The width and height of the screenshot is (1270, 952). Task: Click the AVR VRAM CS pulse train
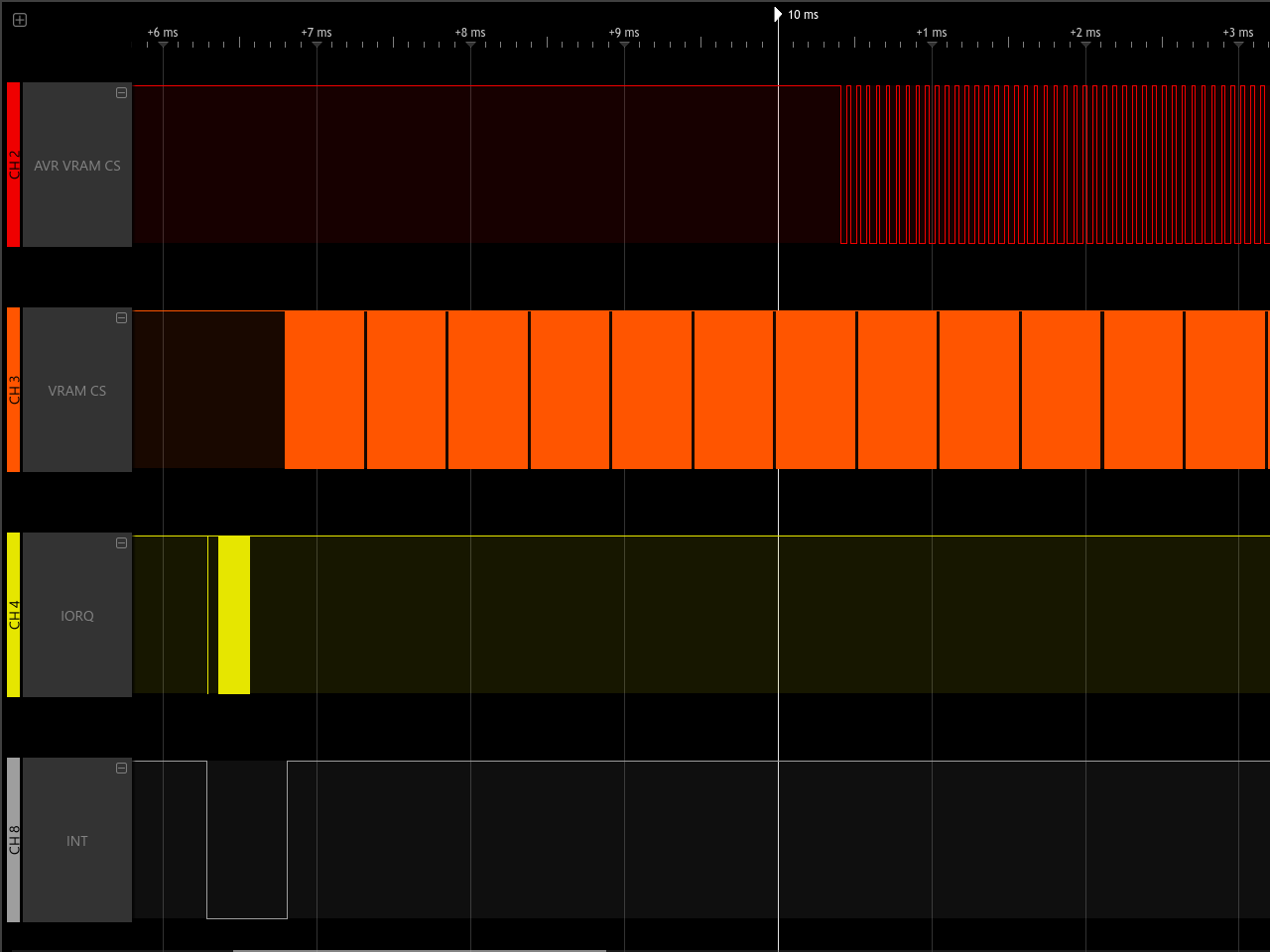(x=1055, y=165)
